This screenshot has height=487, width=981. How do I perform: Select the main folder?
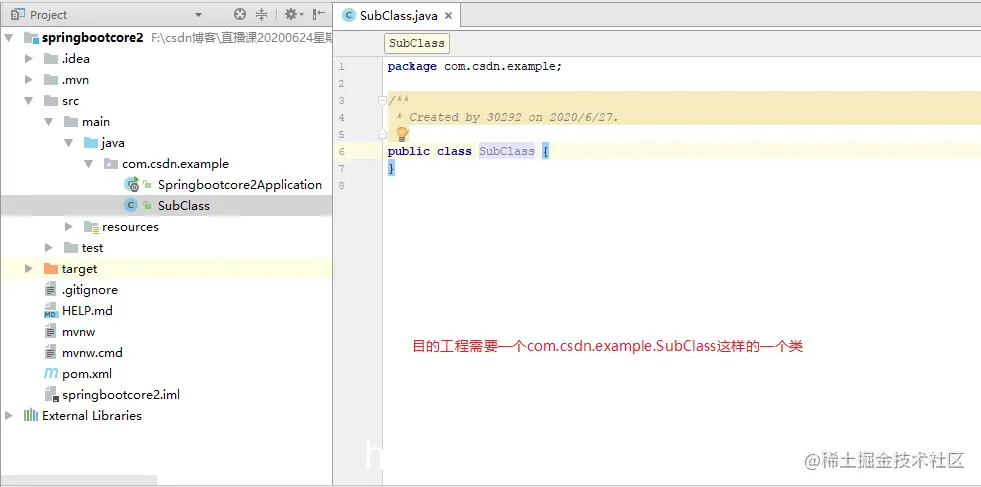click(x=96, y=121)
